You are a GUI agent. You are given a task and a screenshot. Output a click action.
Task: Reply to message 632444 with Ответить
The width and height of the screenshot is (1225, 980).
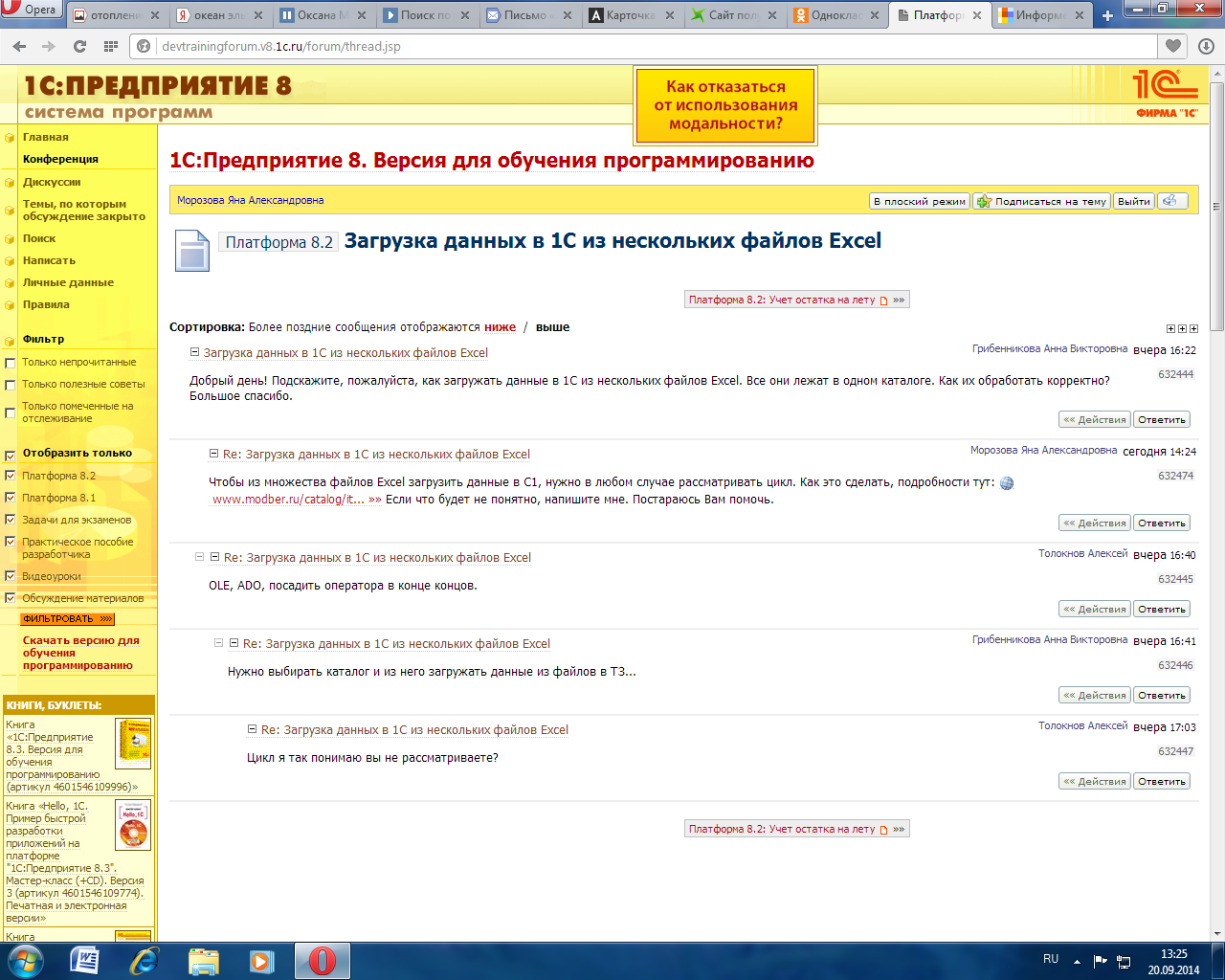[1162, 419]
